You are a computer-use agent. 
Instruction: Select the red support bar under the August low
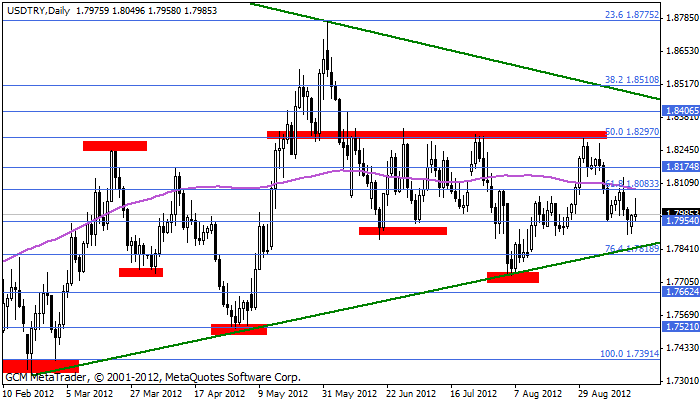click(x=513, y=277)
